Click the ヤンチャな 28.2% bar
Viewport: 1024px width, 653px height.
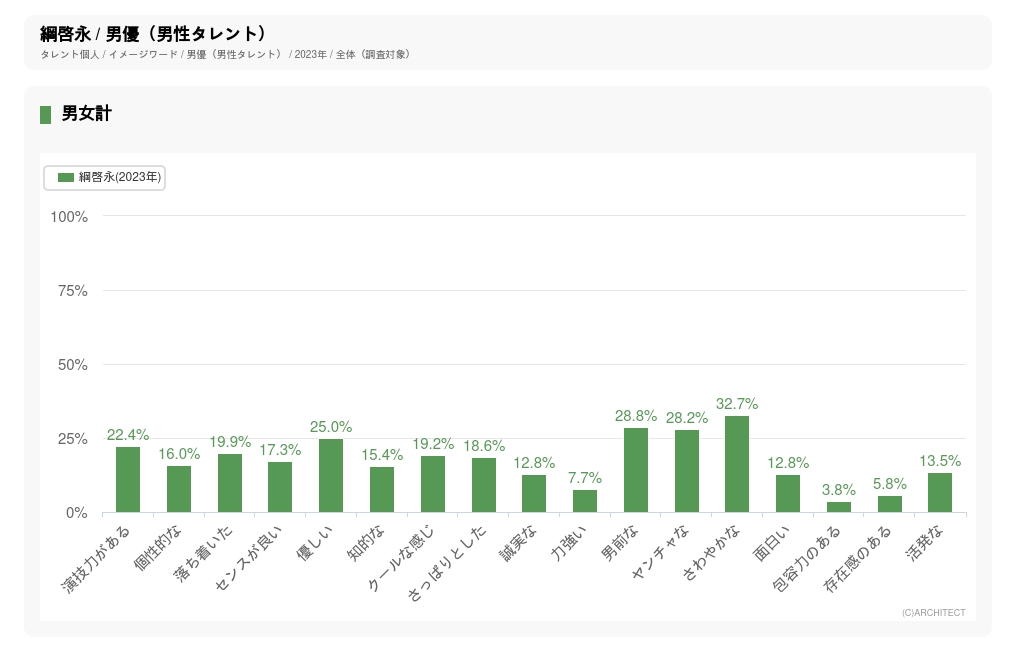687,471
